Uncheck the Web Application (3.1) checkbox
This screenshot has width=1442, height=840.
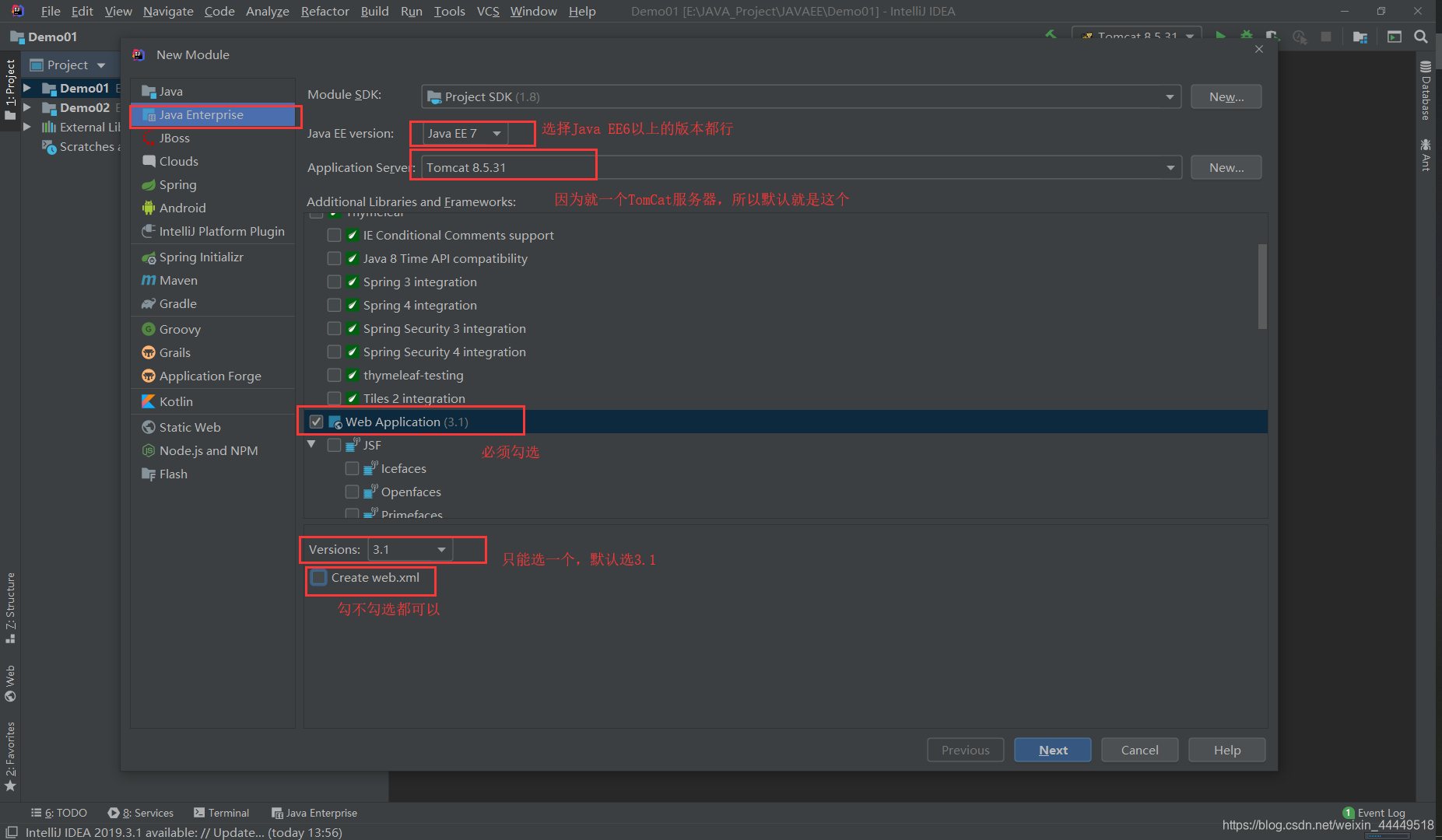(316, 422)
